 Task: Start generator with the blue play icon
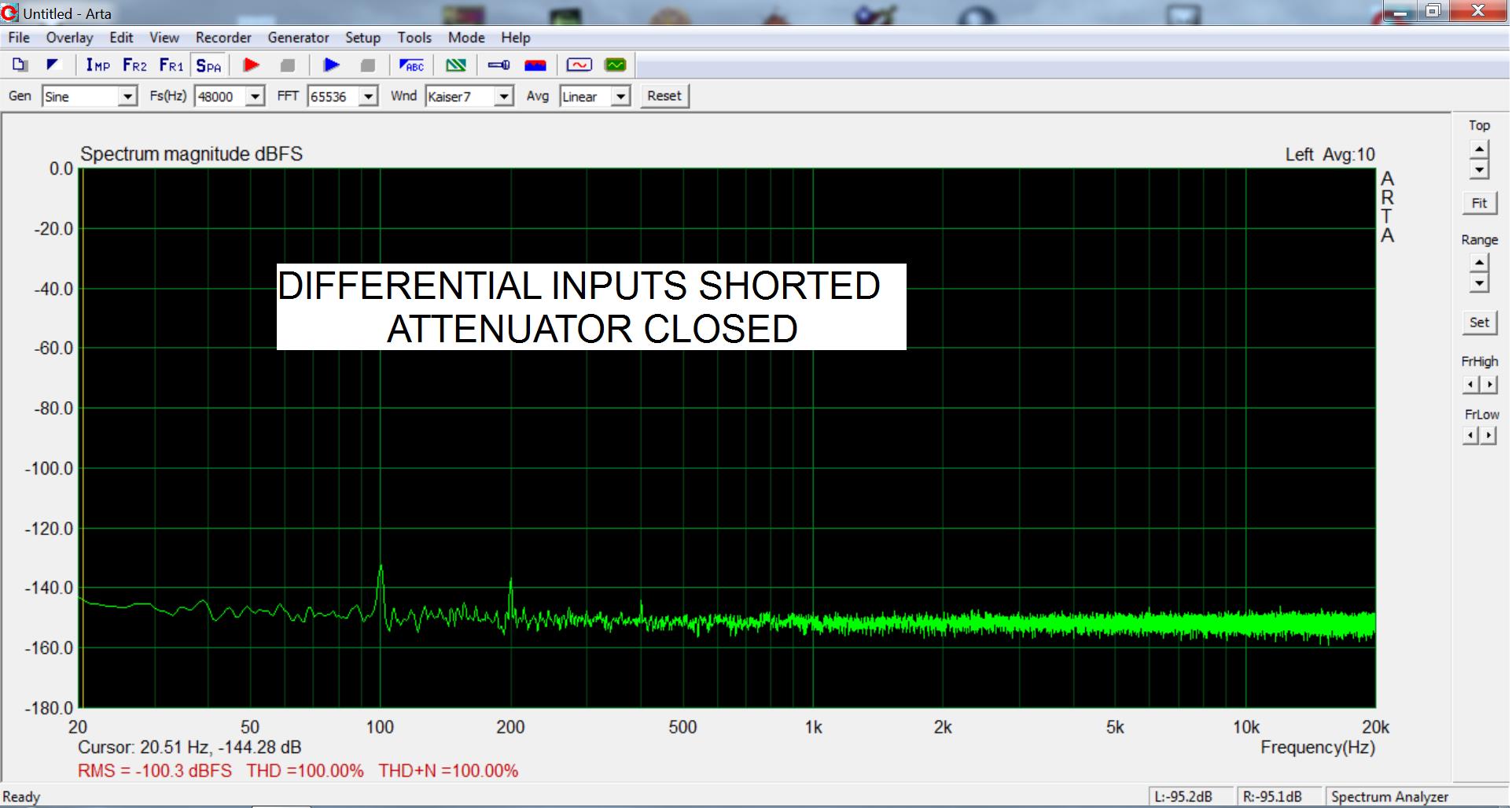(332, 65)
